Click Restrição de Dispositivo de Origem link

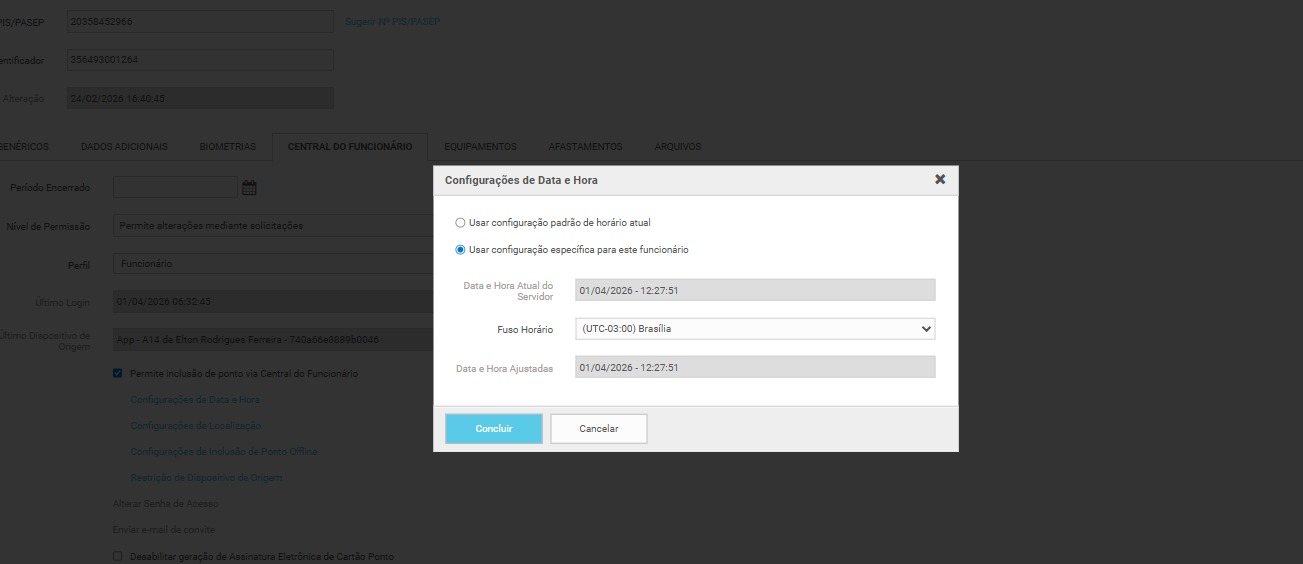click(206, 478)
